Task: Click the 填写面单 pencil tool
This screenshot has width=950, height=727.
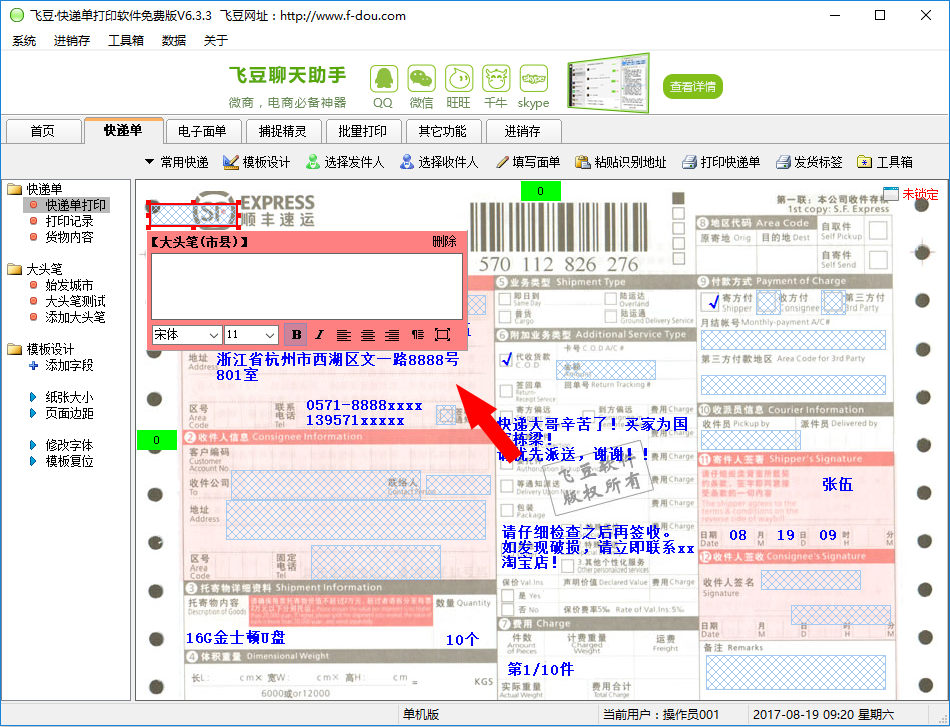Action: (528, 162)
